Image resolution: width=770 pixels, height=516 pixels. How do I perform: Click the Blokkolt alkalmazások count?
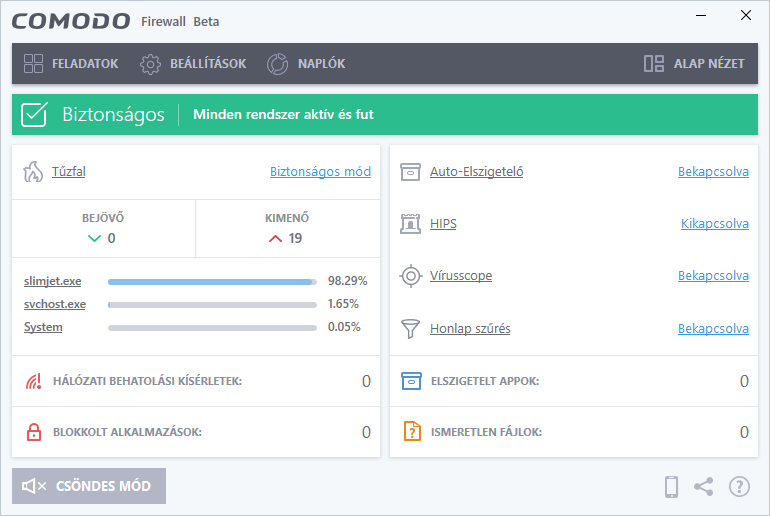366,433
